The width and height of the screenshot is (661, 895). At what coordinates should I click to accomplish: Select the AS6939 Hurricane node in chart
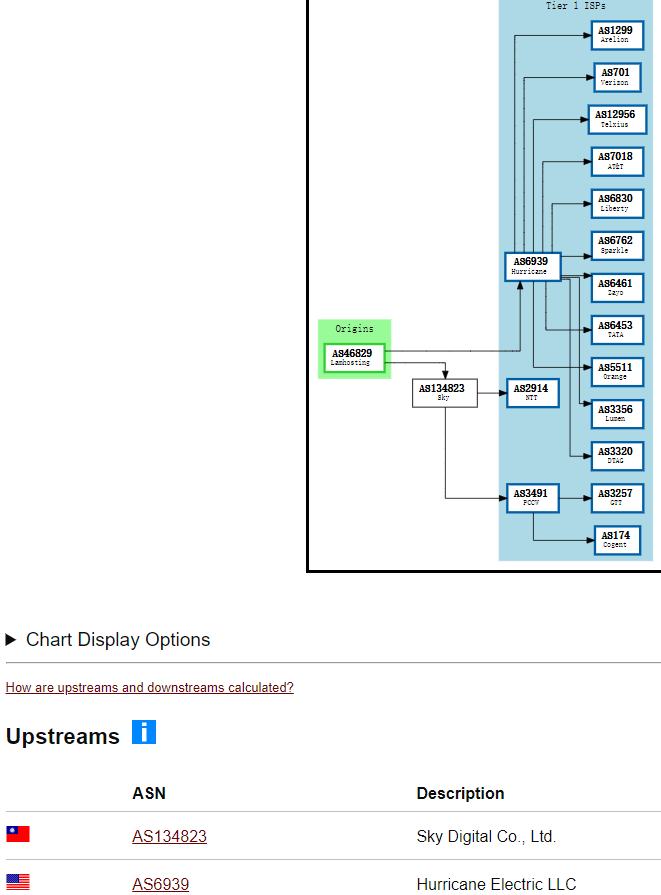point(533,267)
